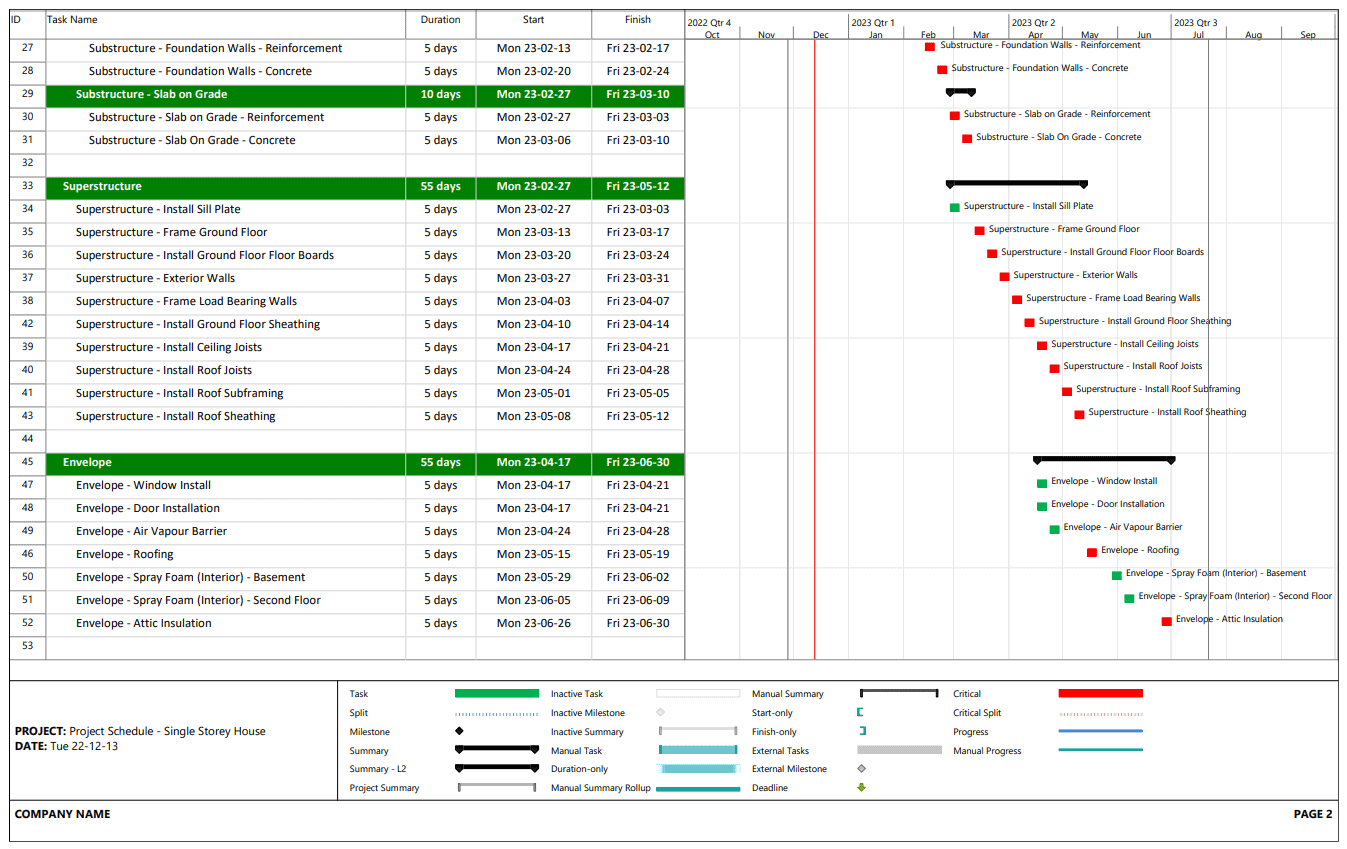1347x849 pixels.
Task: Click the External Milestone diamond in the legend
Action: tap(863, 769)
